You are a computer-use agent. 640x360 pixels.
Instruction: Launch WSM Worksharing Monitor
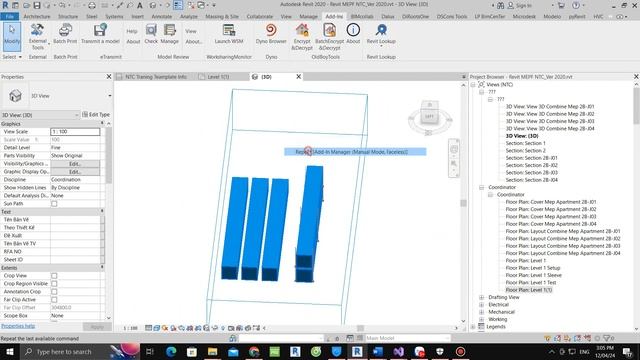(x=229, y=34)
